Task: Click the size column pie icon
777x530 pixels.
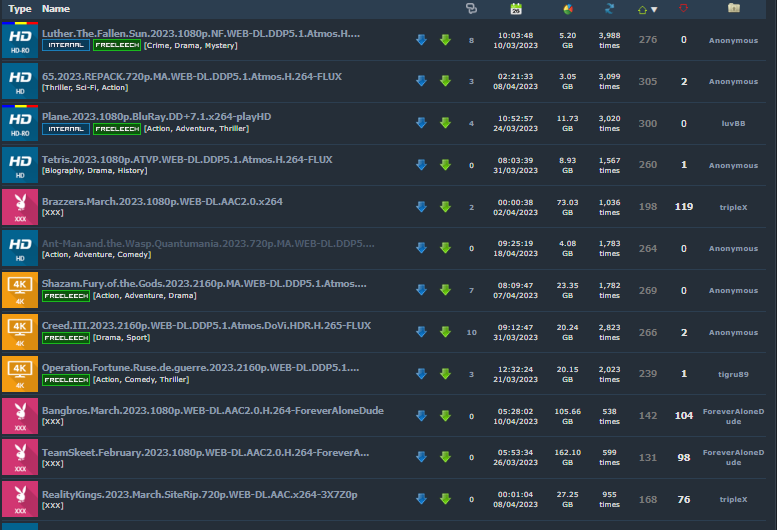Action: pos(568,9)
